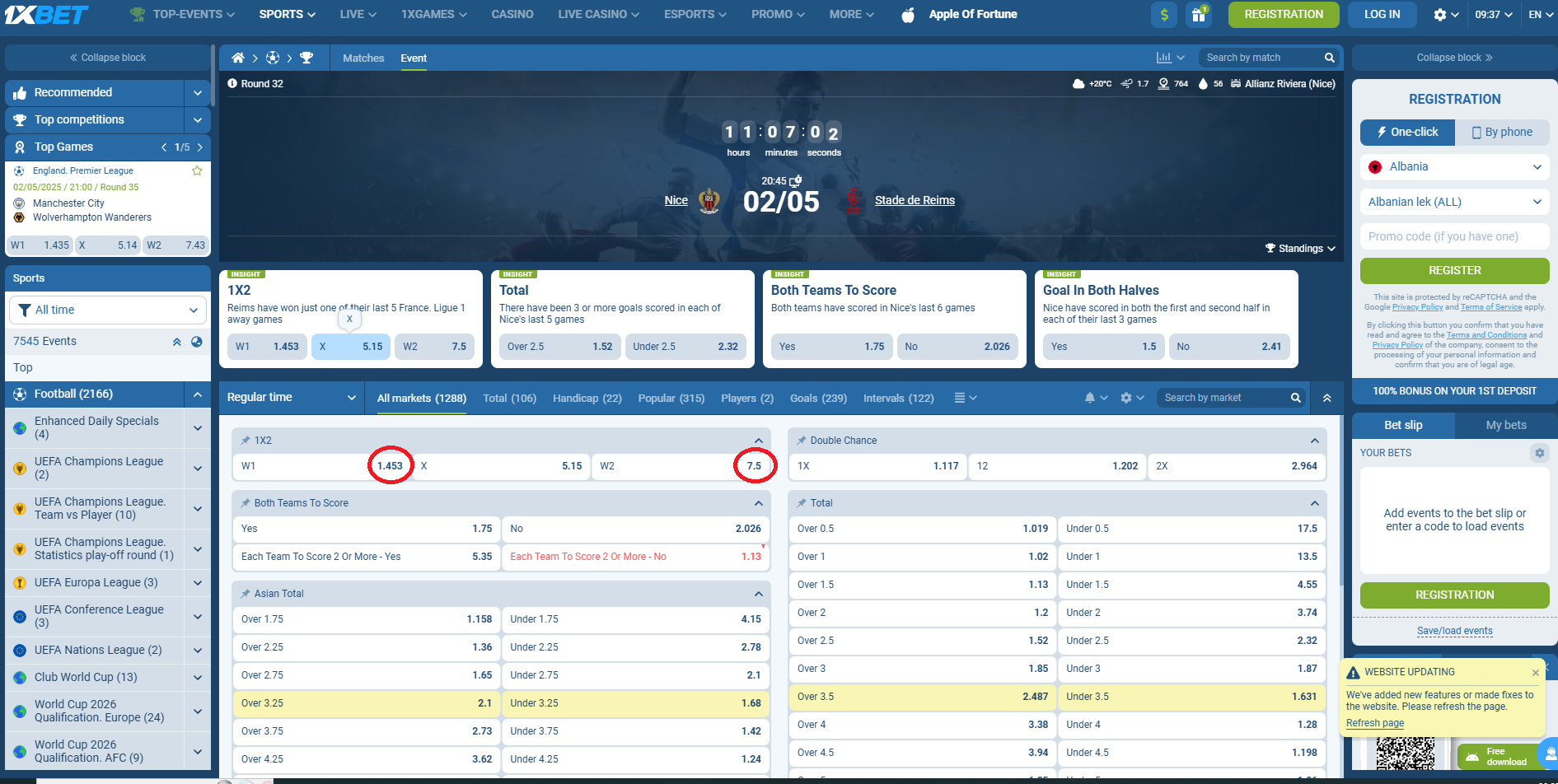Switch to Goals (239) markets tab

pyautogui.click(x=818, y=398)
